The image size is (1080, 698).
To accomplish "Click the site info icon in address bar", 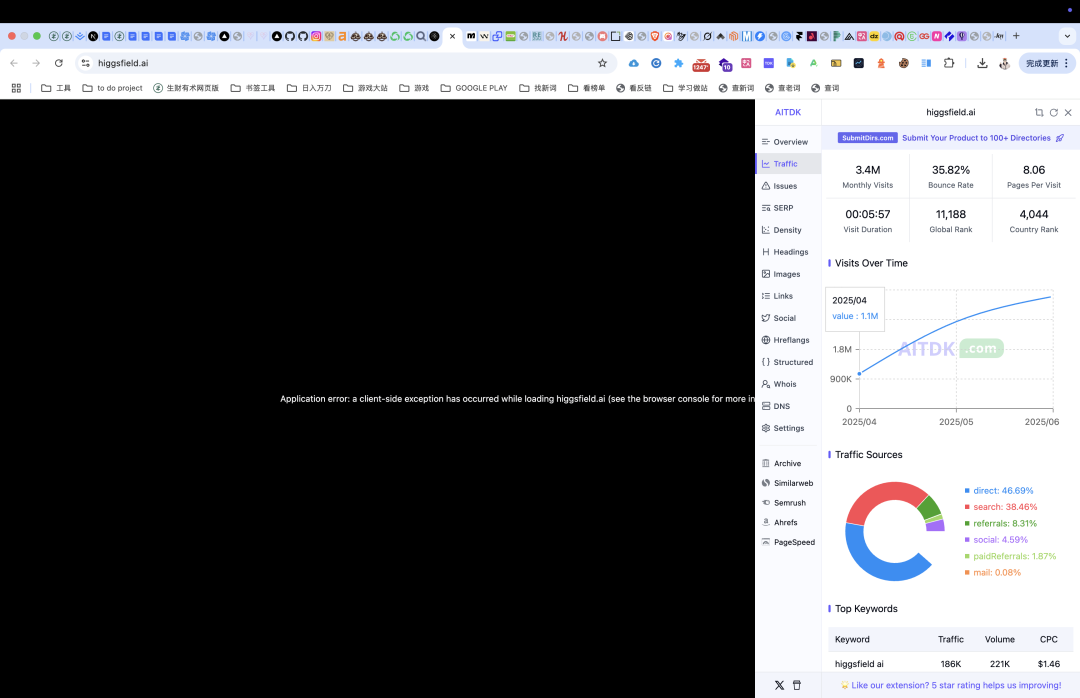I will click(x=85, y=63).
